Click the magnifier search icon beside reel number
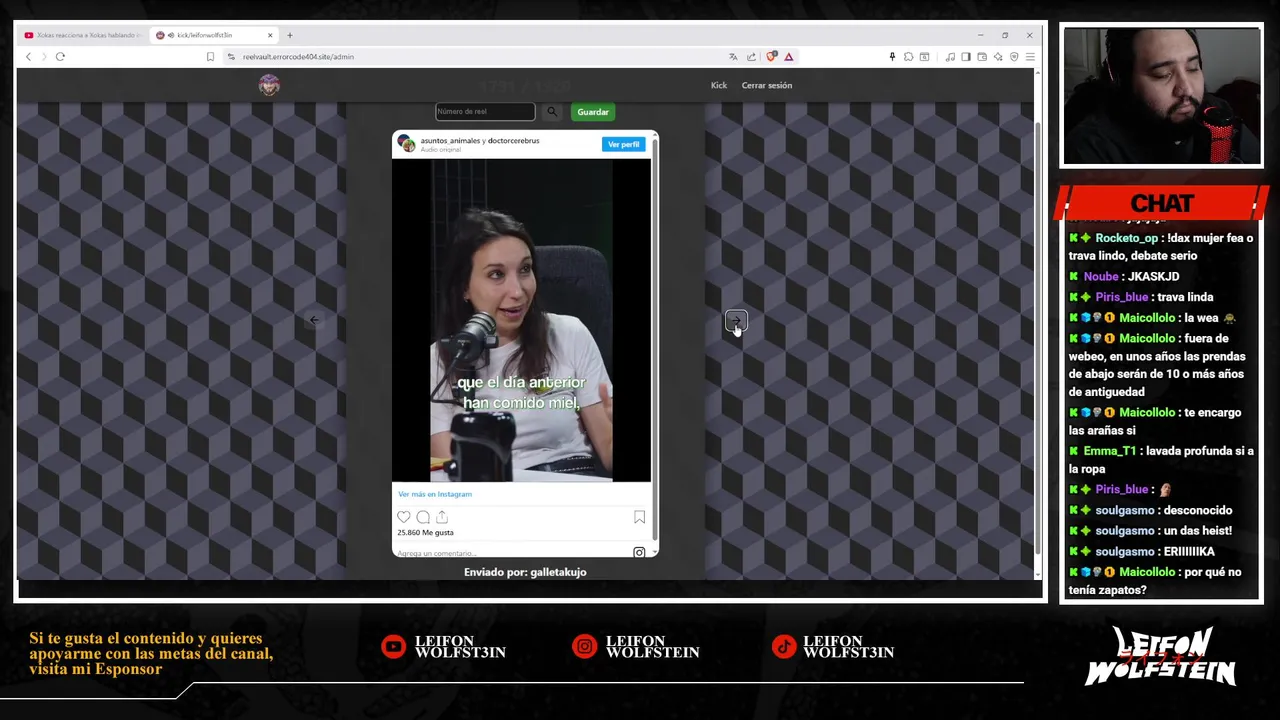This screenshot has width=1280, height=720. click(551, 112)
